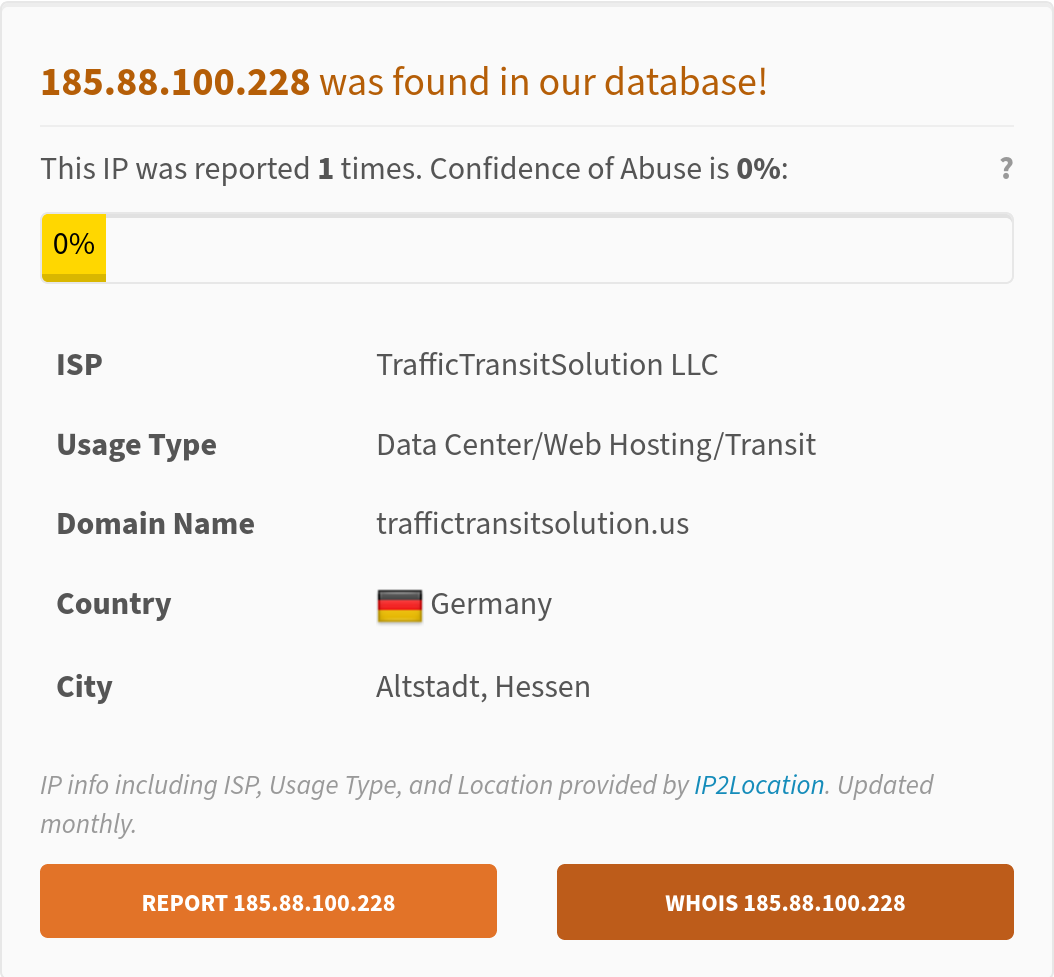Image resolution: width=1054 pixels, height=977 pixels.
Task: Click the Country row label
Action: [114, 604]
